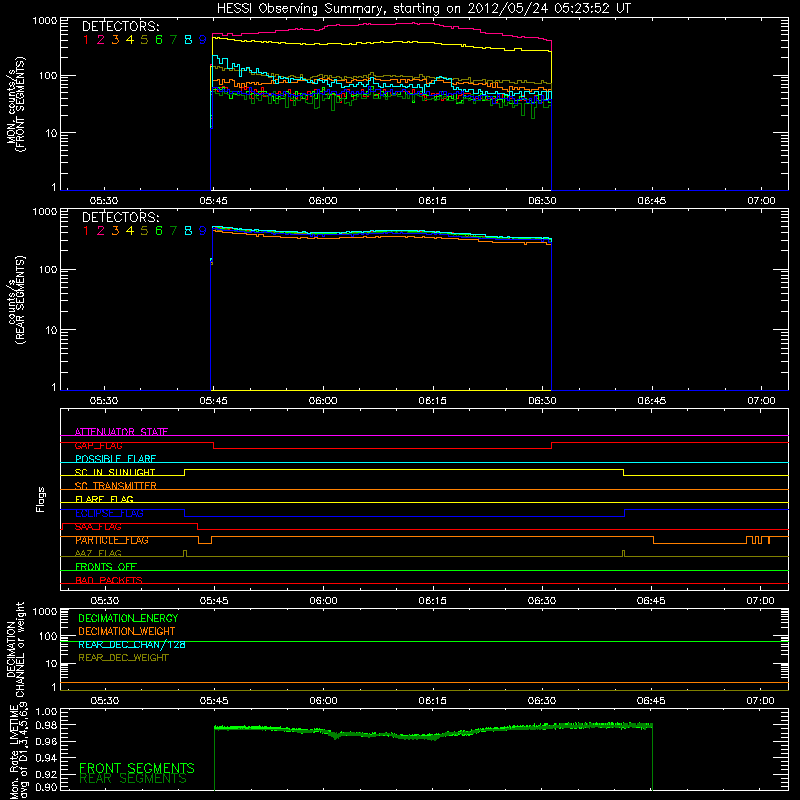Select detector 7 legend number in front segments panel
The width and height of the screenshot is (800, 800).
[173, 39]
